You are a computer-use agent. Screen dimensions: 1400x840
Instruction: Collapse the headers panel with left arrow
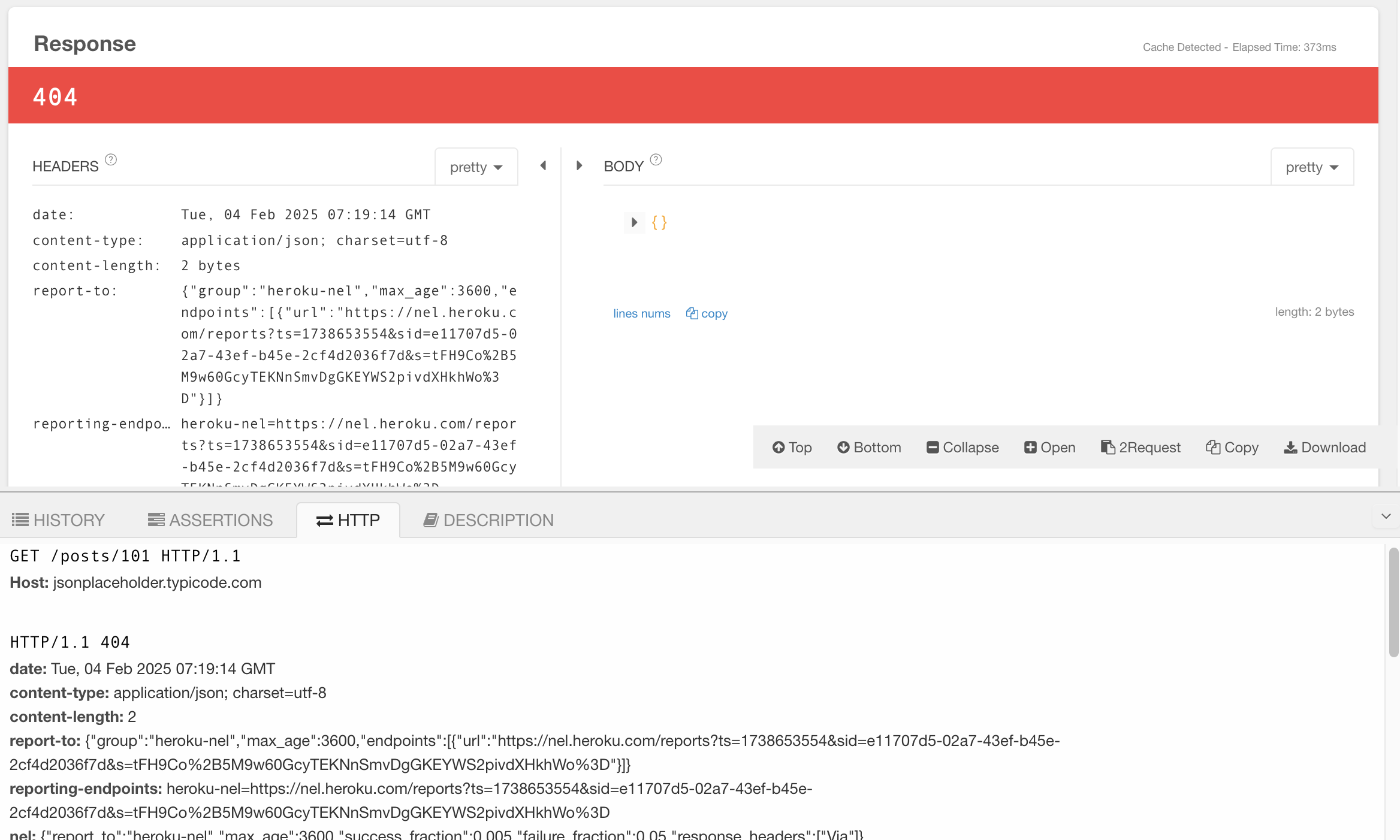click(x=543, y=165)
